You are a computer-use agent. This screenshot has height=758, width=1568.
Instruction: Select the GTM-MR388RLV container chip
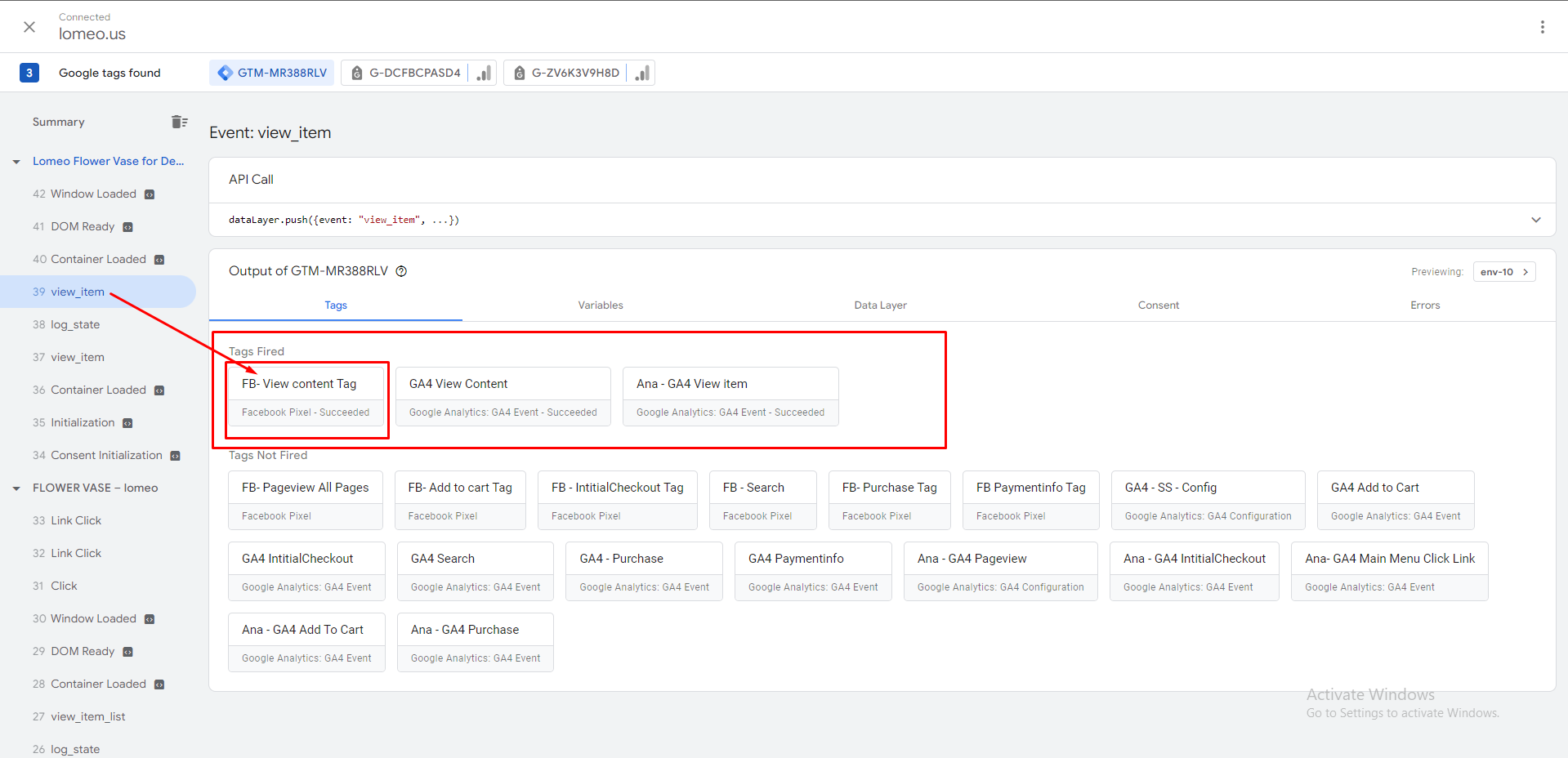point(272,73)
